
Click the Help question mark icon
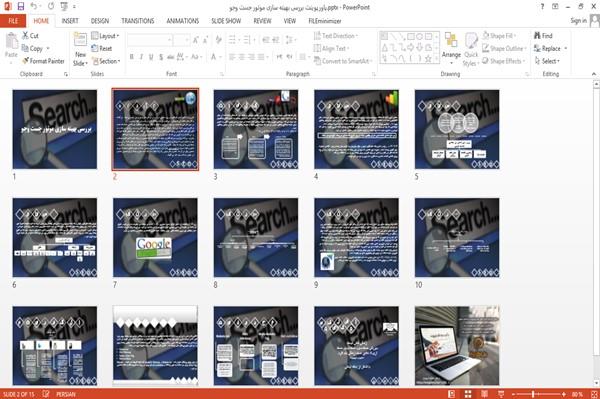point(542,7)
